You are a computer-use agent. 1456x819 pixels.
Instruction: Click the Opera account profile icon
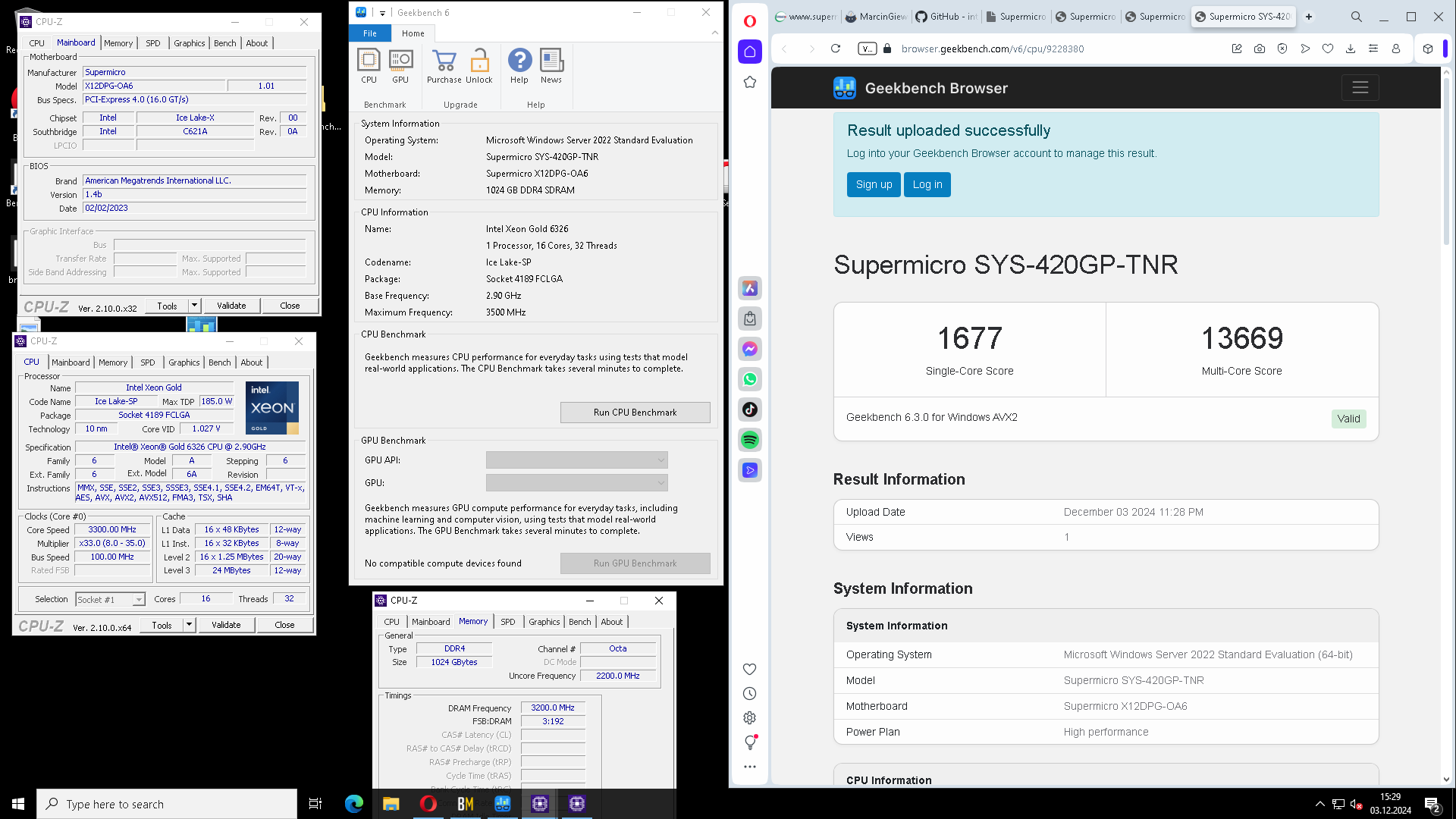1396,49
